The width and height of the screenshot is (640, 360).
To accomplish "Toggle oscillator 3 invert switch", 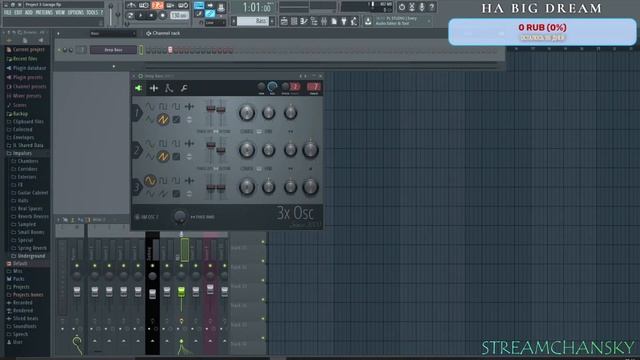I will point(189,194).
